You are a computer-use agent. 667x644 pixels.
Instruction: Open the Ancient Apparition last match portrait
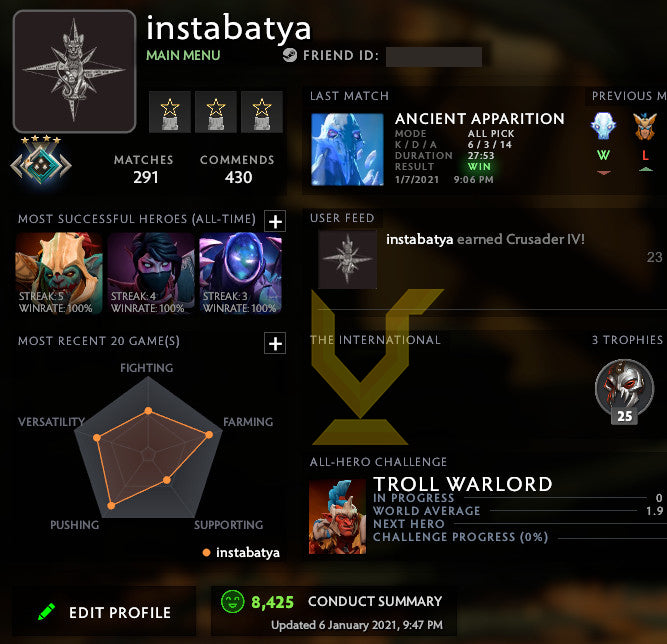[x=348, y=149]
